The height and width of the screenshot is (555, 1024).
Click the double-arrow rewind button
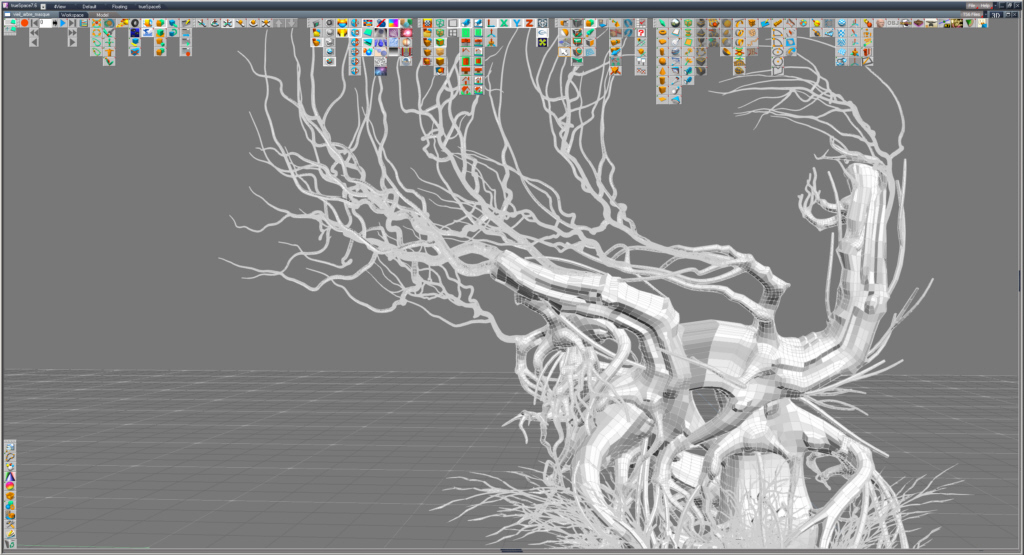click(34, 33)
